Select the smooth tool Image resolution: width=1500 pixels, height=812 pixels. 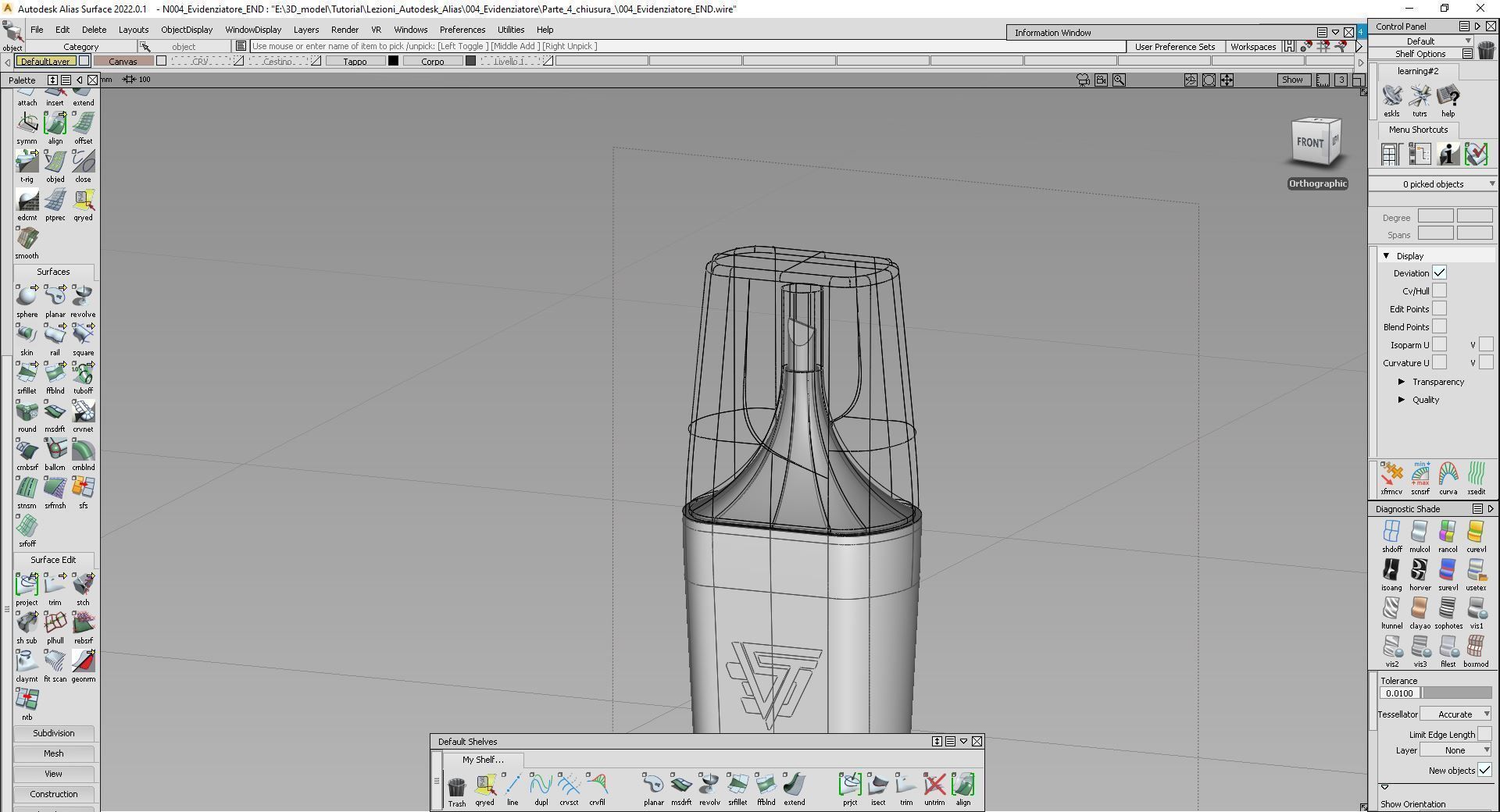[x=27, y=237]
